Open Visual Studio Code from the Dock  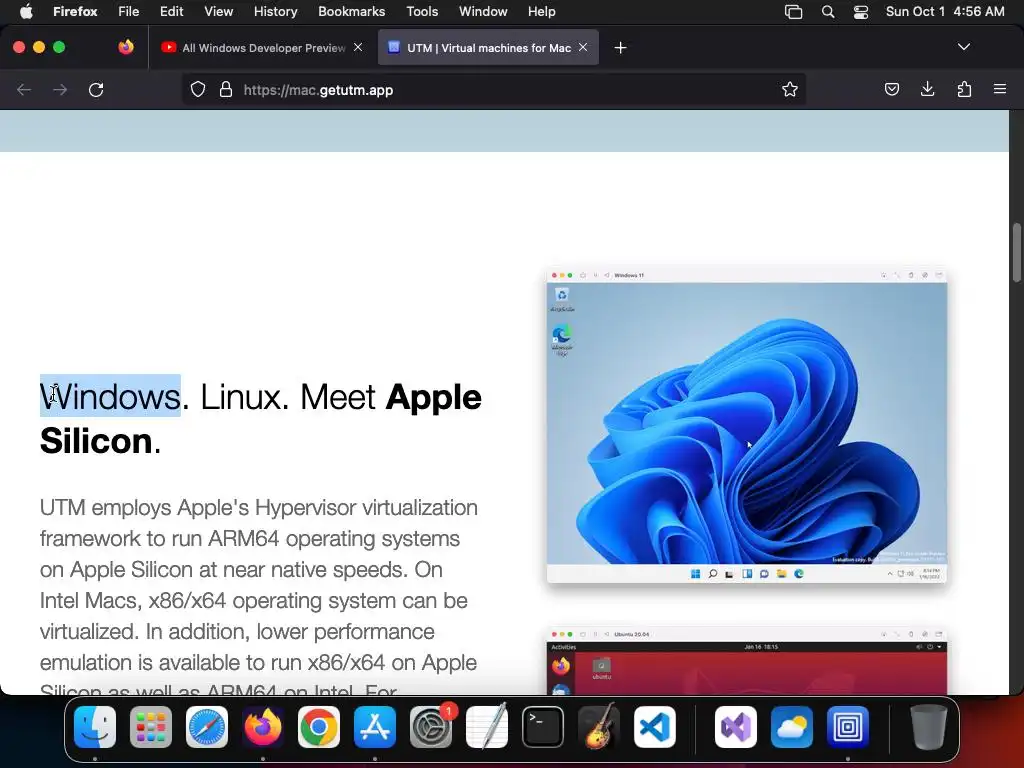pos(654,727)
